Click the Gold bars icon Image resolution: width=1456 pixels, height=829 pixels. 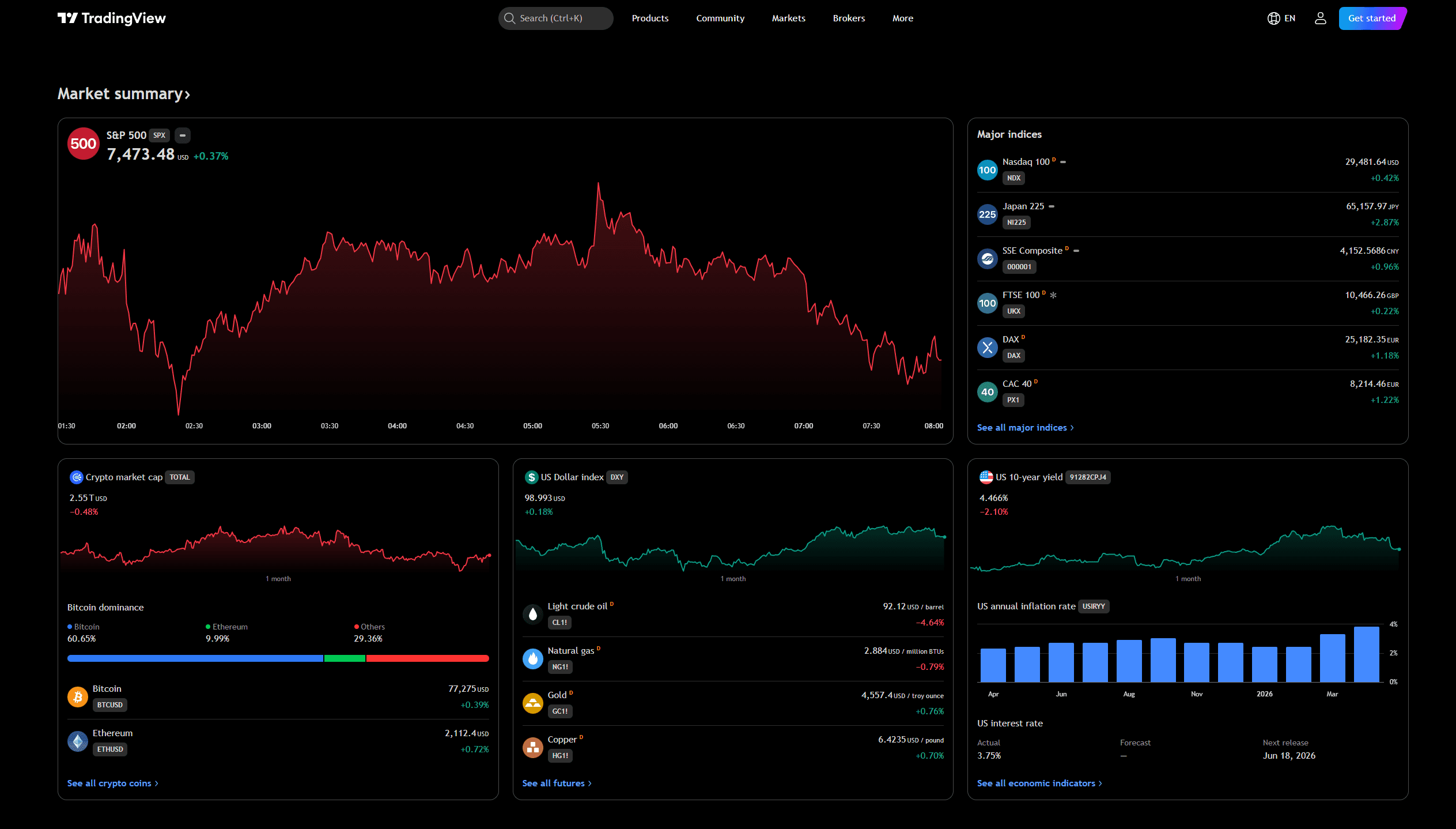tap(533, 703)
